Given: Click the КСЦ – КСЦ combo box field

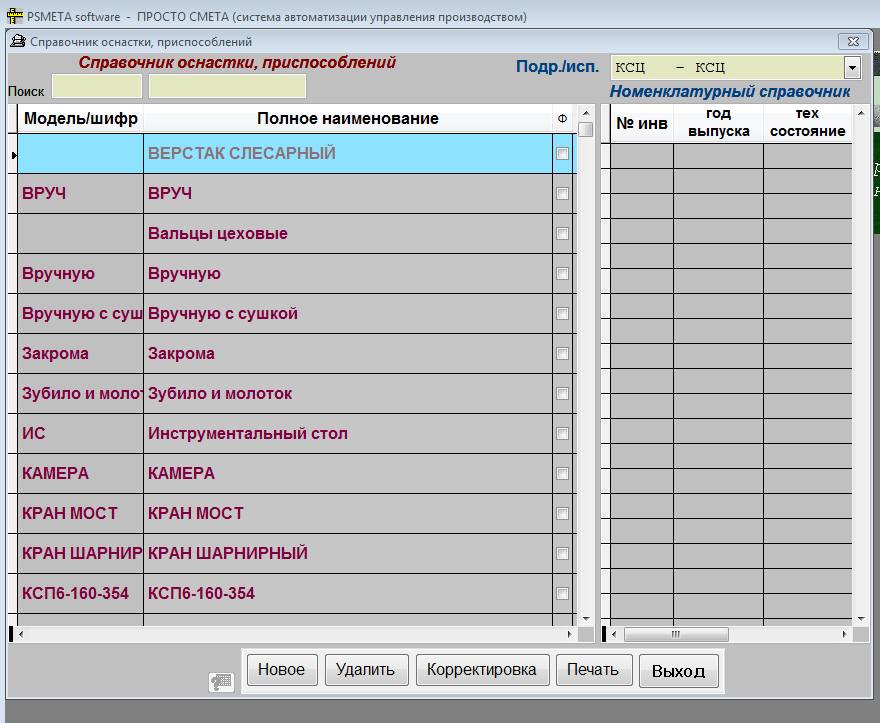Looking at the screenshot, I should click(726, 68).
